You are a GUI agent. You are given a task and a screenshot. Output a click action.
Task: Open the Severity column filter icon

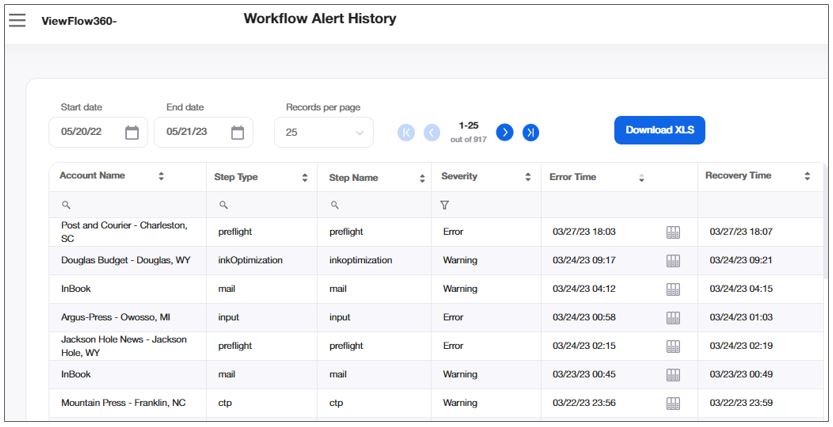[445, 205]
